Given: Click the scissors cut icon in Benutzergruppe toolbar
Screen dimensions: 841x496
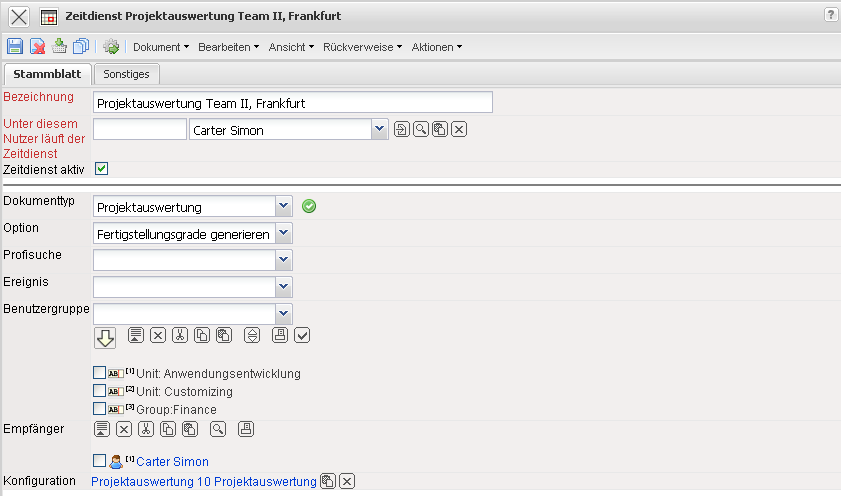Looking at the screenshot, I should pos(180,335).
